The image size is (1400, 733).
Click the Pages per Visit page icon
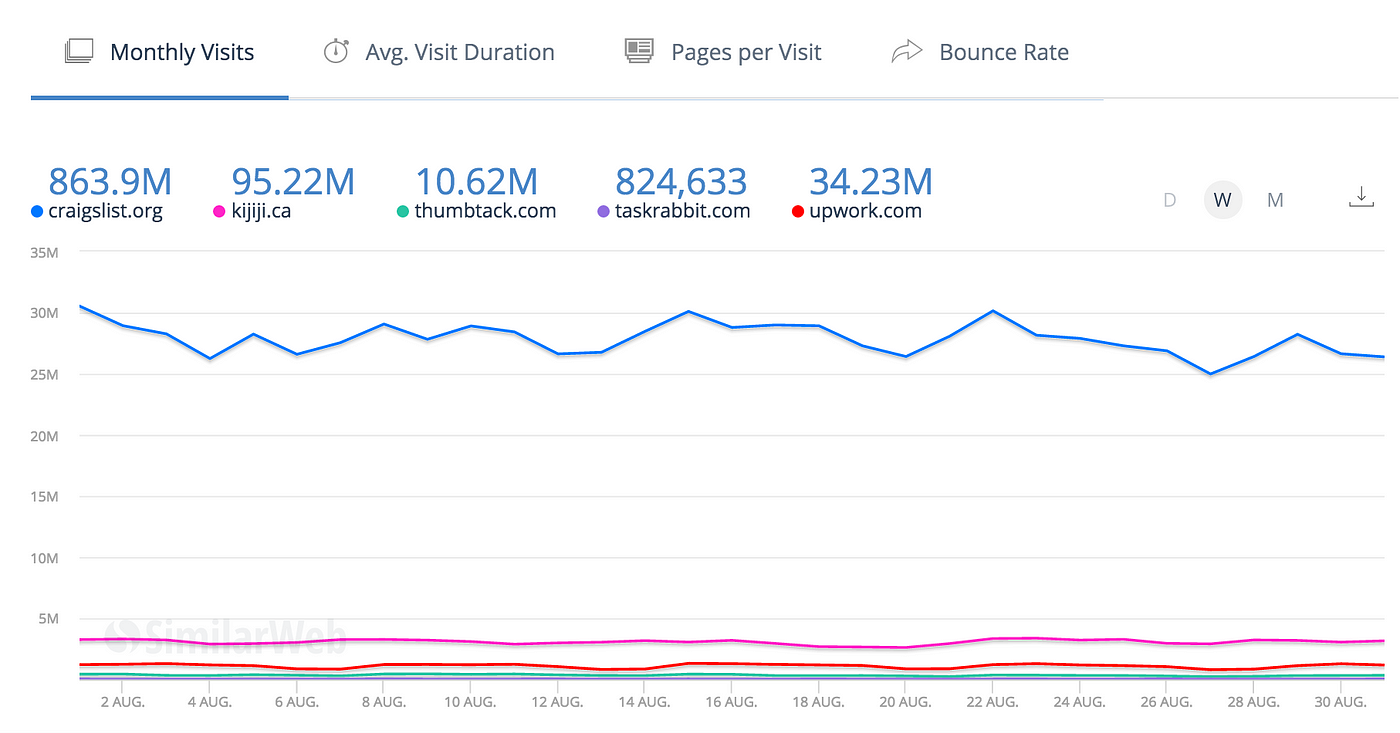(x=639, y=51)
